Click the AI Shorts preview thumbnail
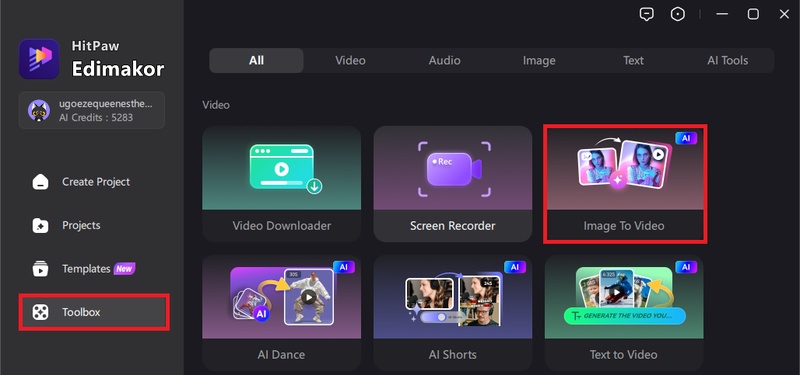Viewport: 800px width, 375px height. 453,297
